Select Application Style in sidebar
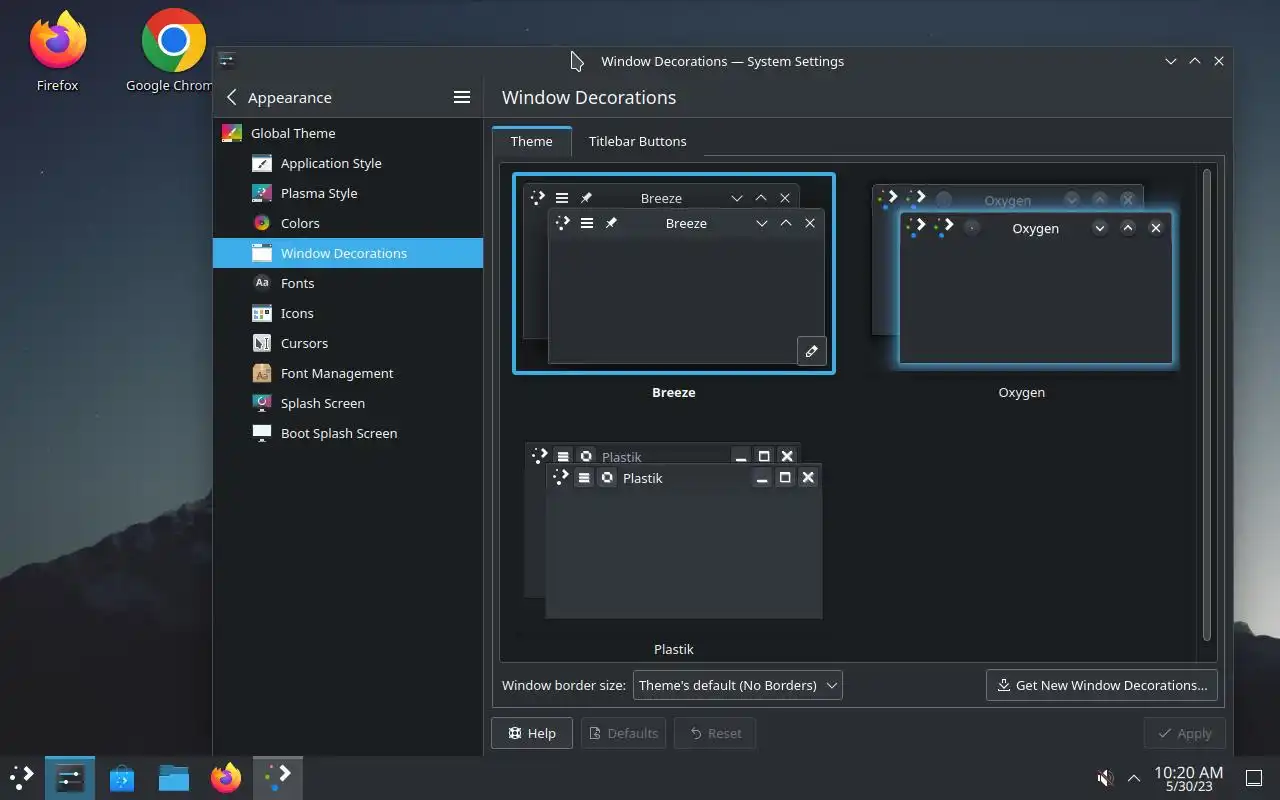This screenshot has height=800, width=1280. tap(348, 163)
